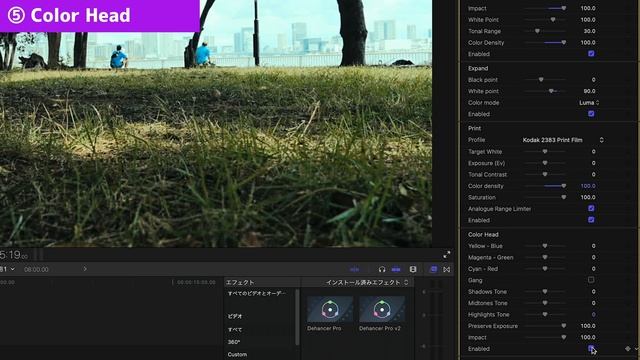Add keyframe diamond beside Color Head Enabled
This screenshot has width=640, height=360.
click(627, 349)
